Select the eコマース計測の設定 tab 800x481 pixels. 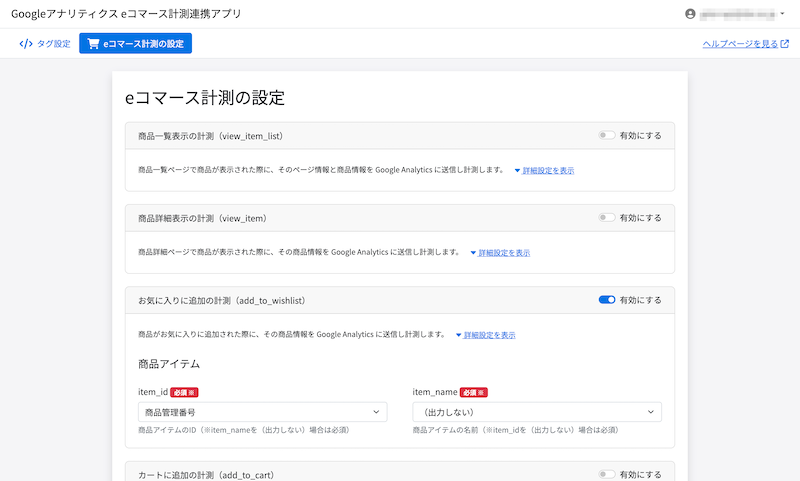tap(135, 44)
